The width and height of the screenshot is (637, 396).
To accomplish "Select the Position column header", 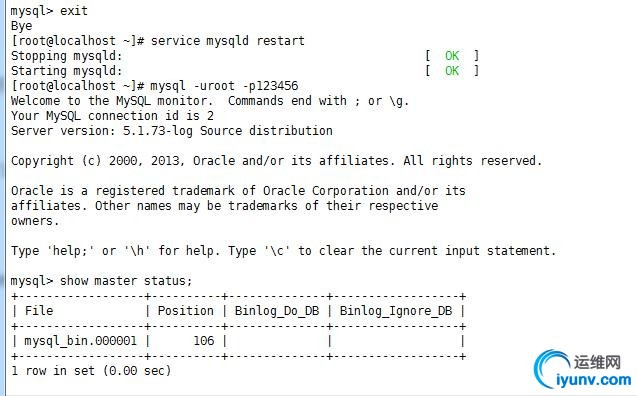I will click(x=186, y=311).
